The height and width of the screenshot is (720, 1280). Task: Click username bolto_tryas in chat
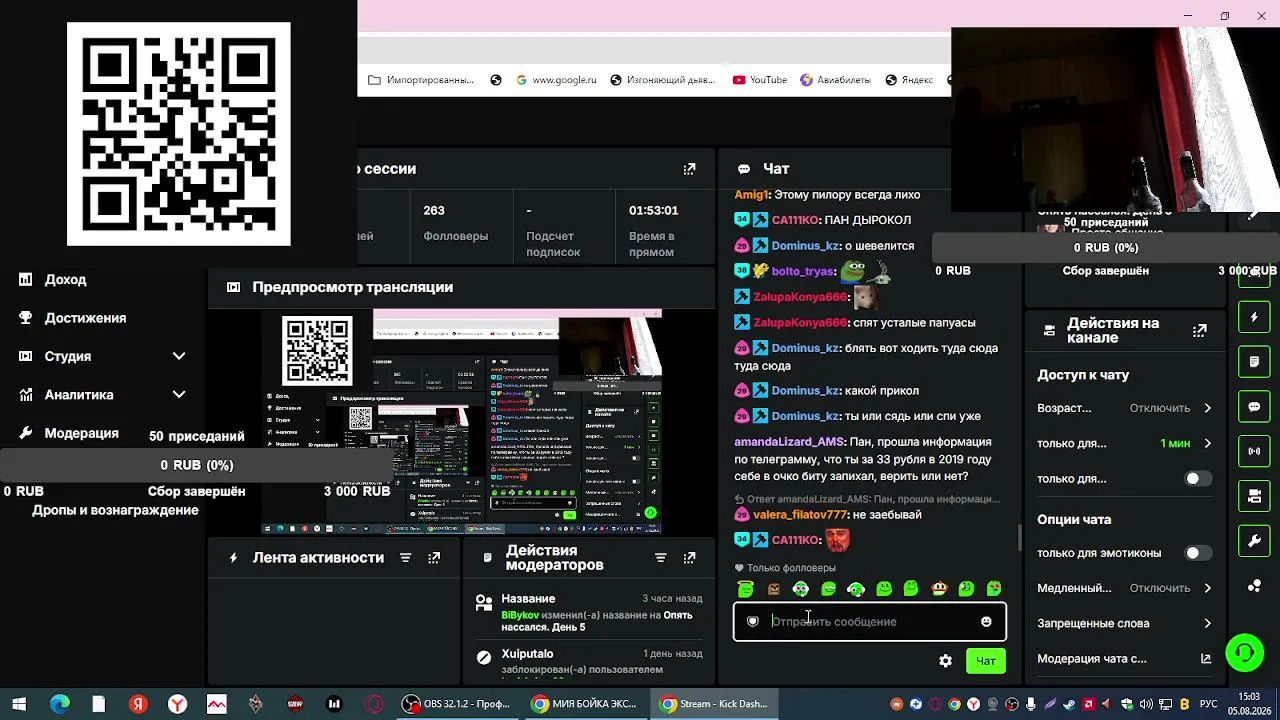point(802,272)
